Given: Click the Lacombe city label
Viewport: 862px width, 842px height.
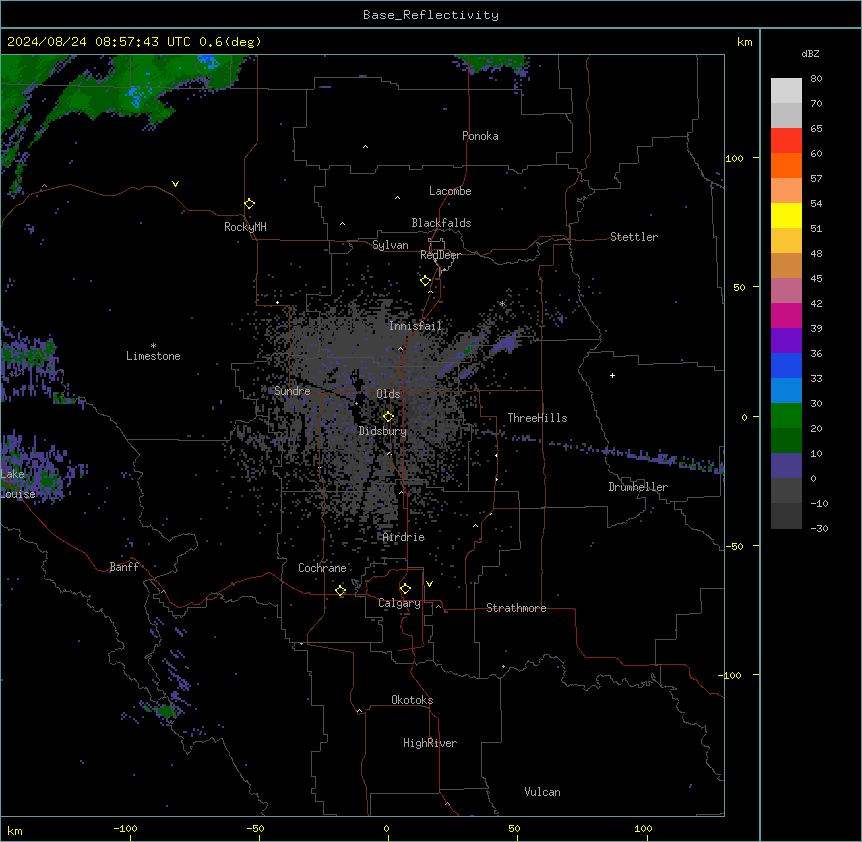Looking at the screenshot, I should 450,191.
